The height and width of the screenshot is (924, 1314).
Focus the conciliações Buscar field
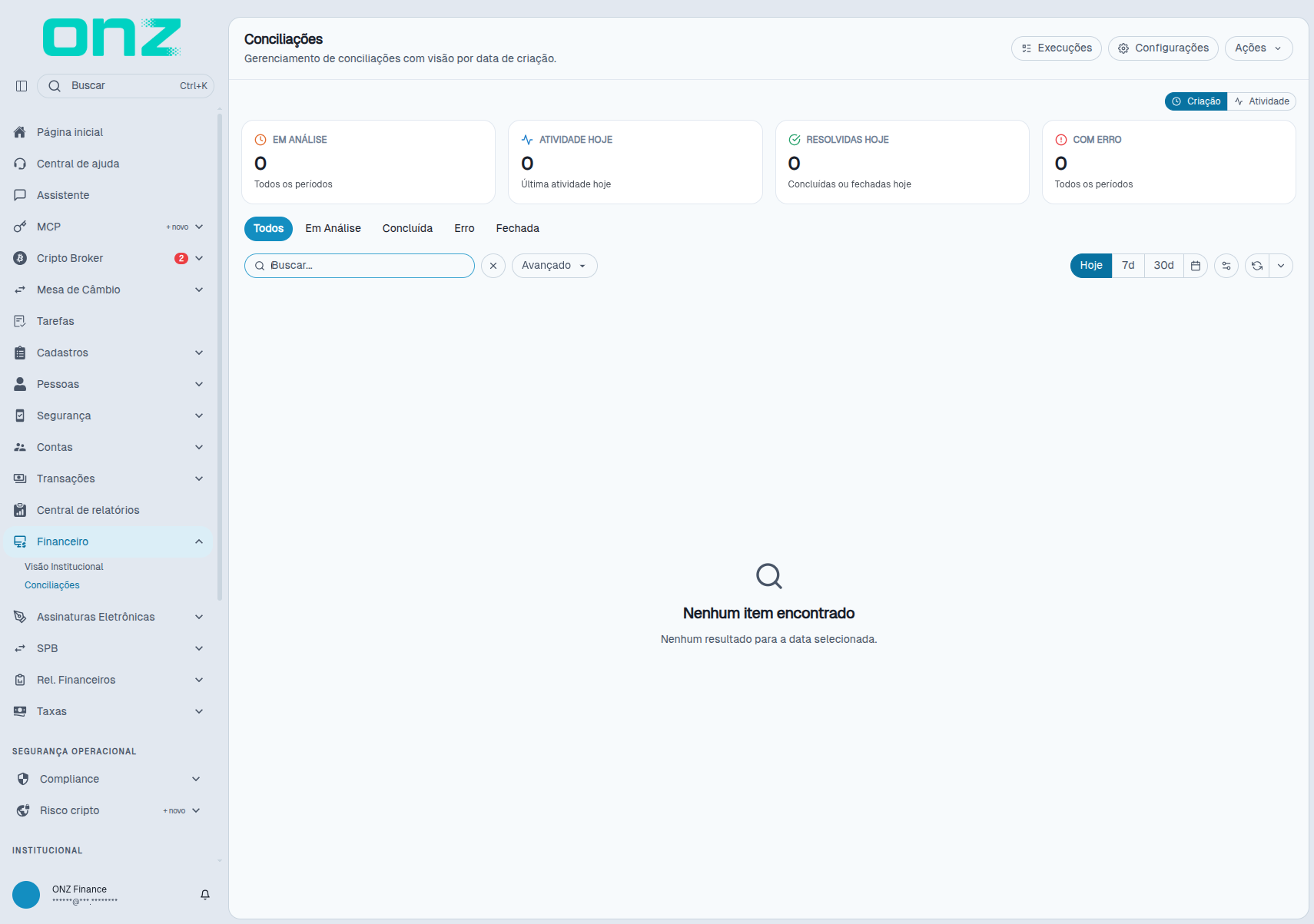coord(360,266)
